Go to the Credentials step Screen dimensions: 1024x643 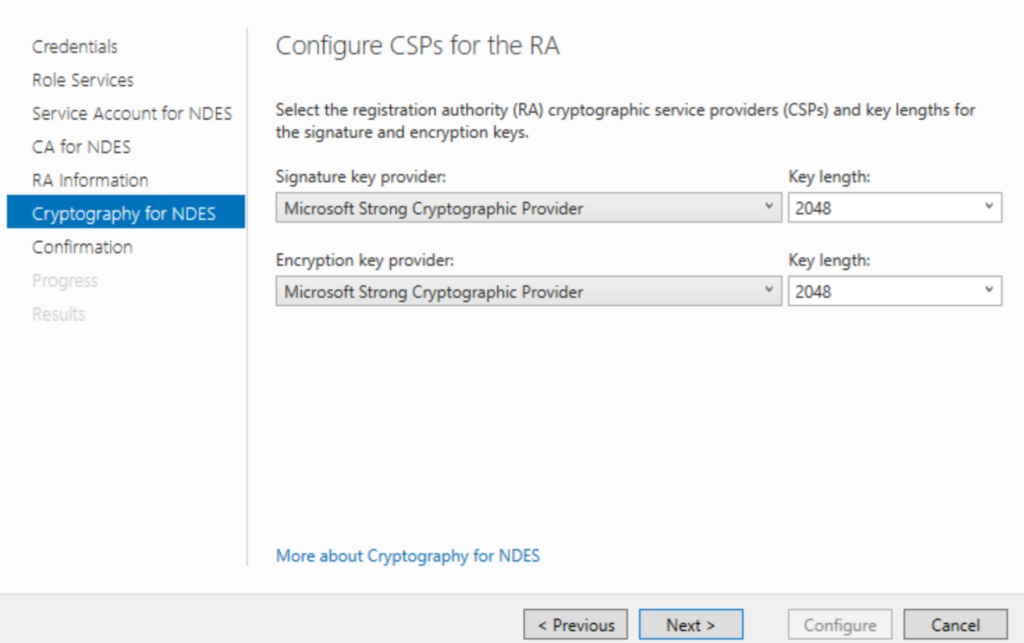pos(75,47)
